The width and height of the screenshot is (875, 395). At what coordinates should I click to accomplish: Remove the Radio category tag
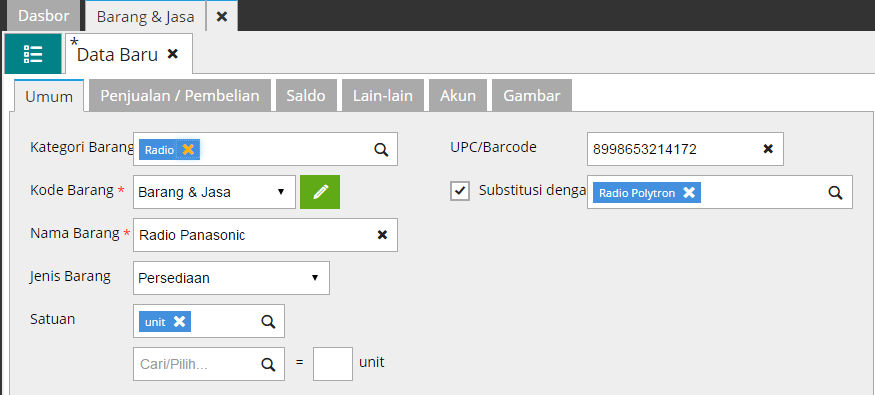coord(189,149)
